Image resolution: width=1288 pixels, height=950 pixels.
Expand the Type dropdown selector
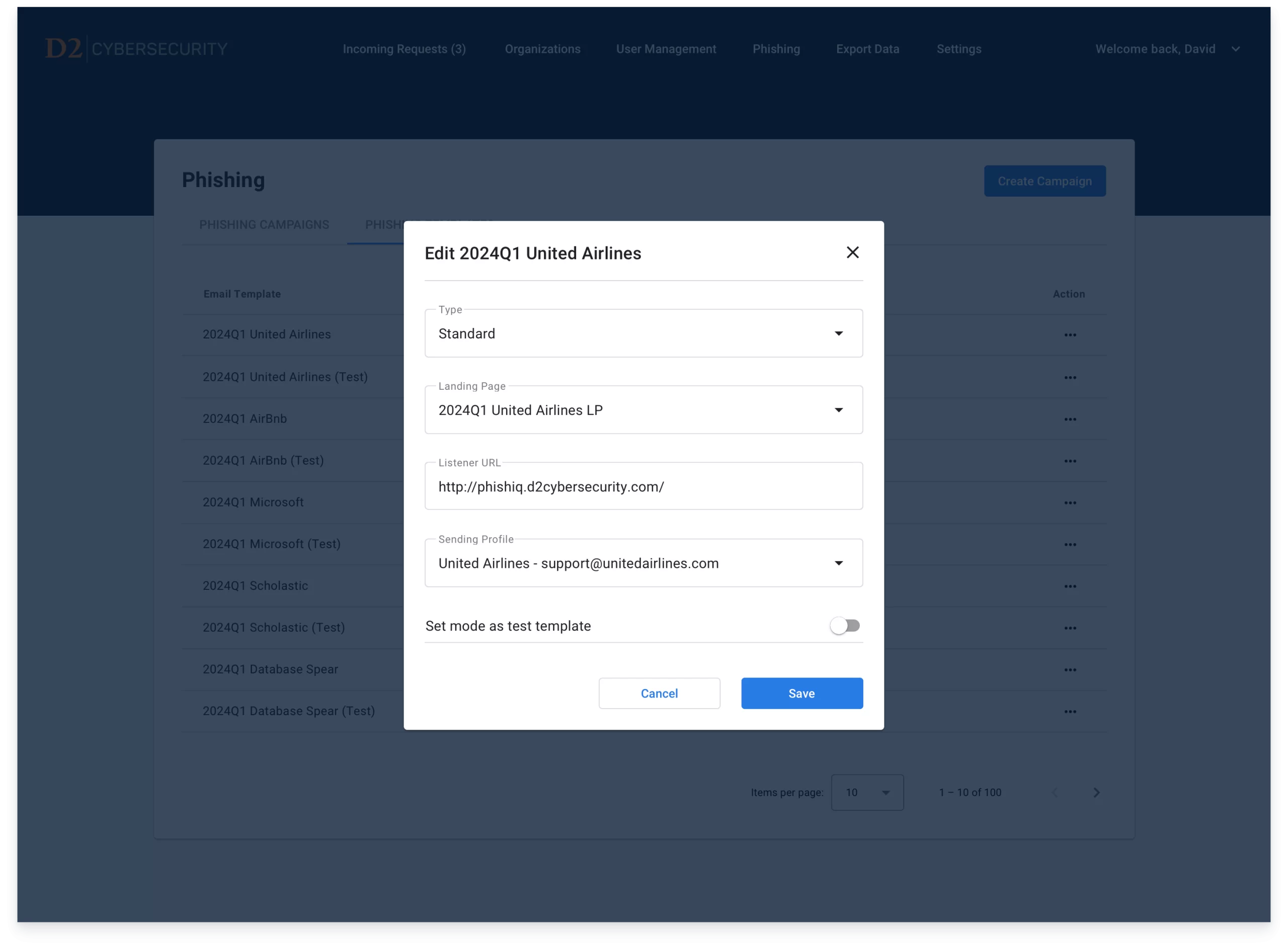840,333
